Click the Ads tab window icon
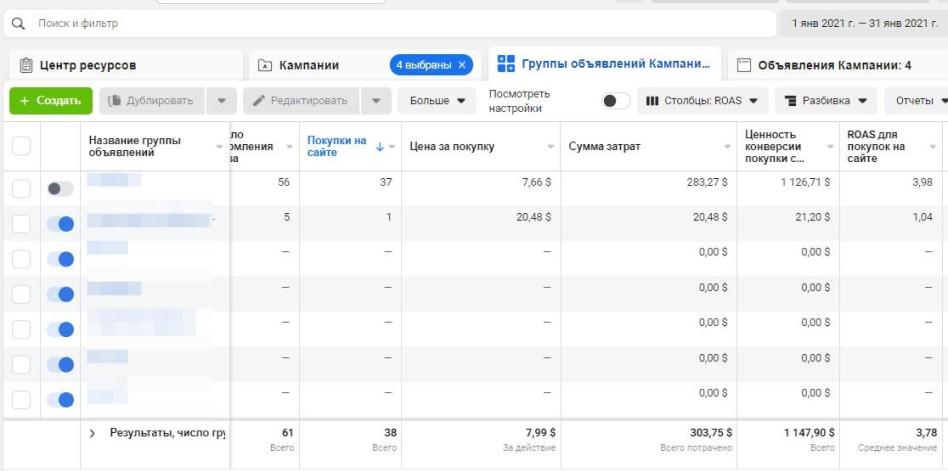The image size is (948, 471). coord(744,66)
